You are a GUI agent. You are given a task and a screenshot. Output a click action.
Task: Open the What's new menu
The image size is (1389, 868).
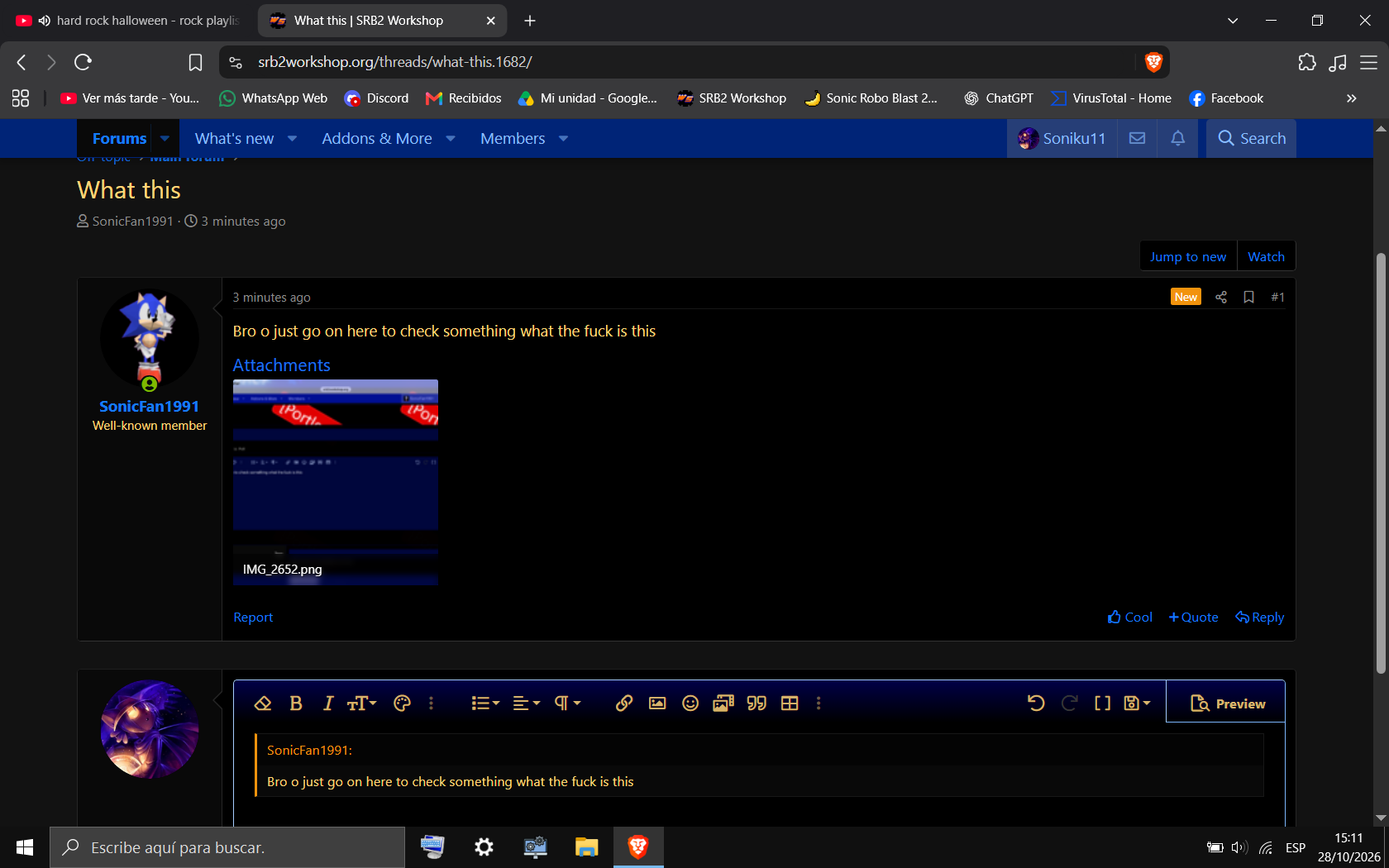[x=234, y=139]
